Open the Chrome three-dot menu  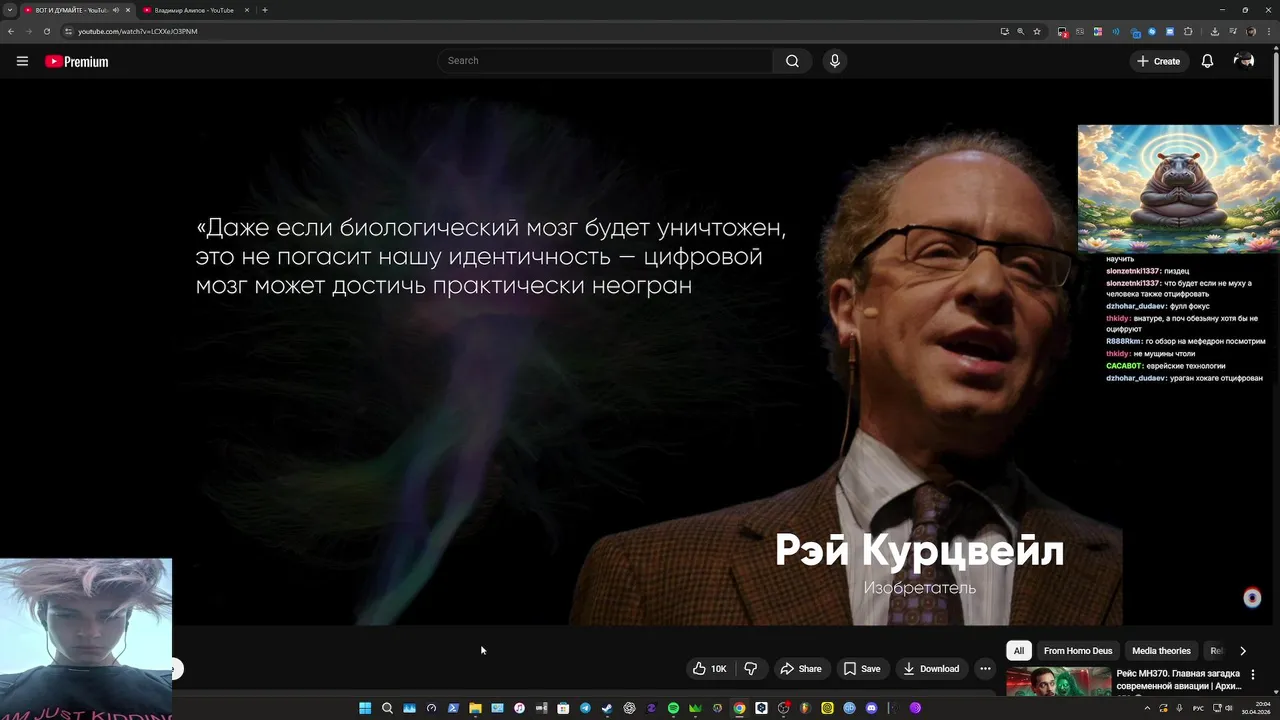(1269, 31)
